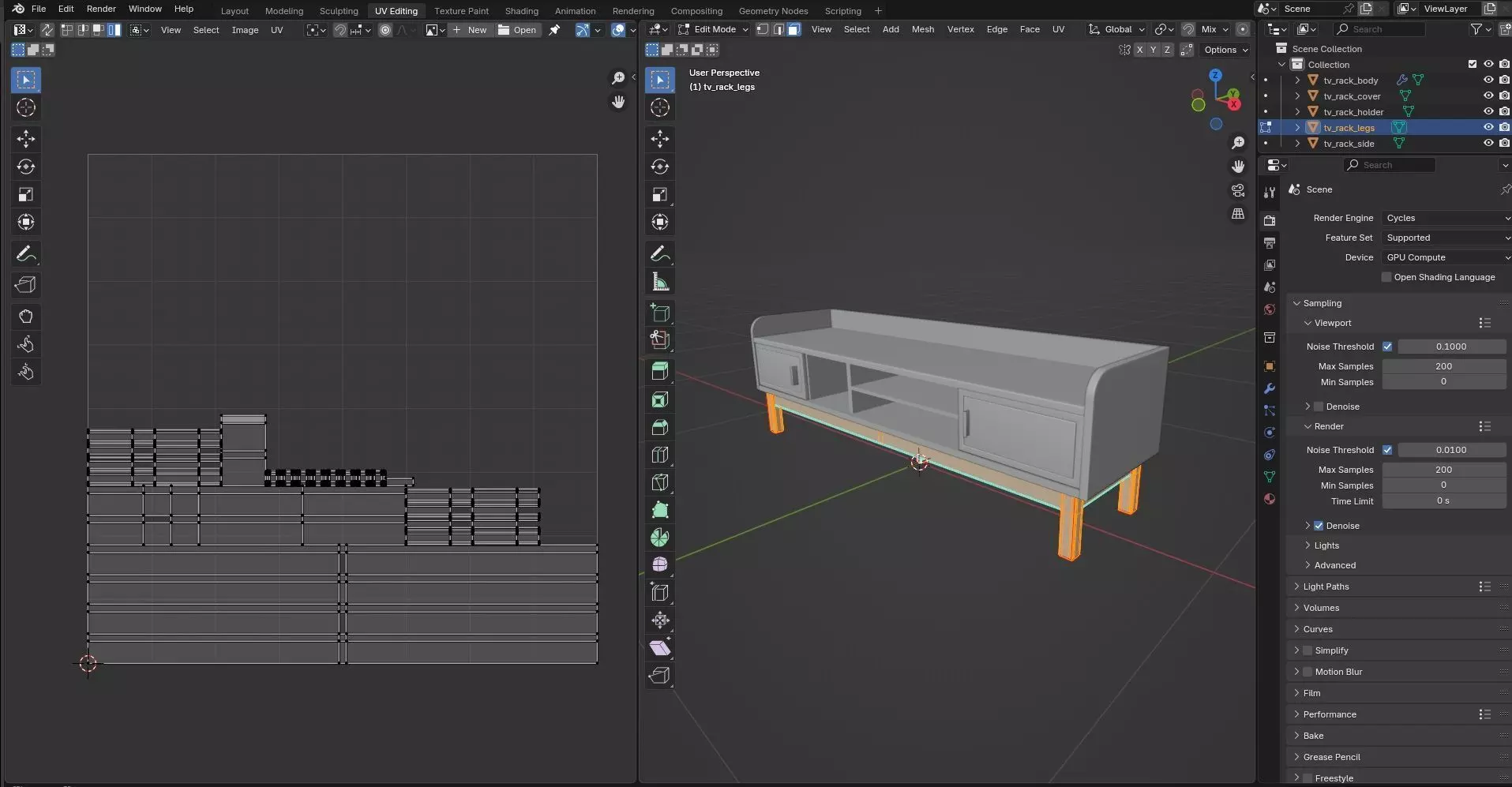
Task: Expand the Light Paths panel
Action: point(1326,587)
